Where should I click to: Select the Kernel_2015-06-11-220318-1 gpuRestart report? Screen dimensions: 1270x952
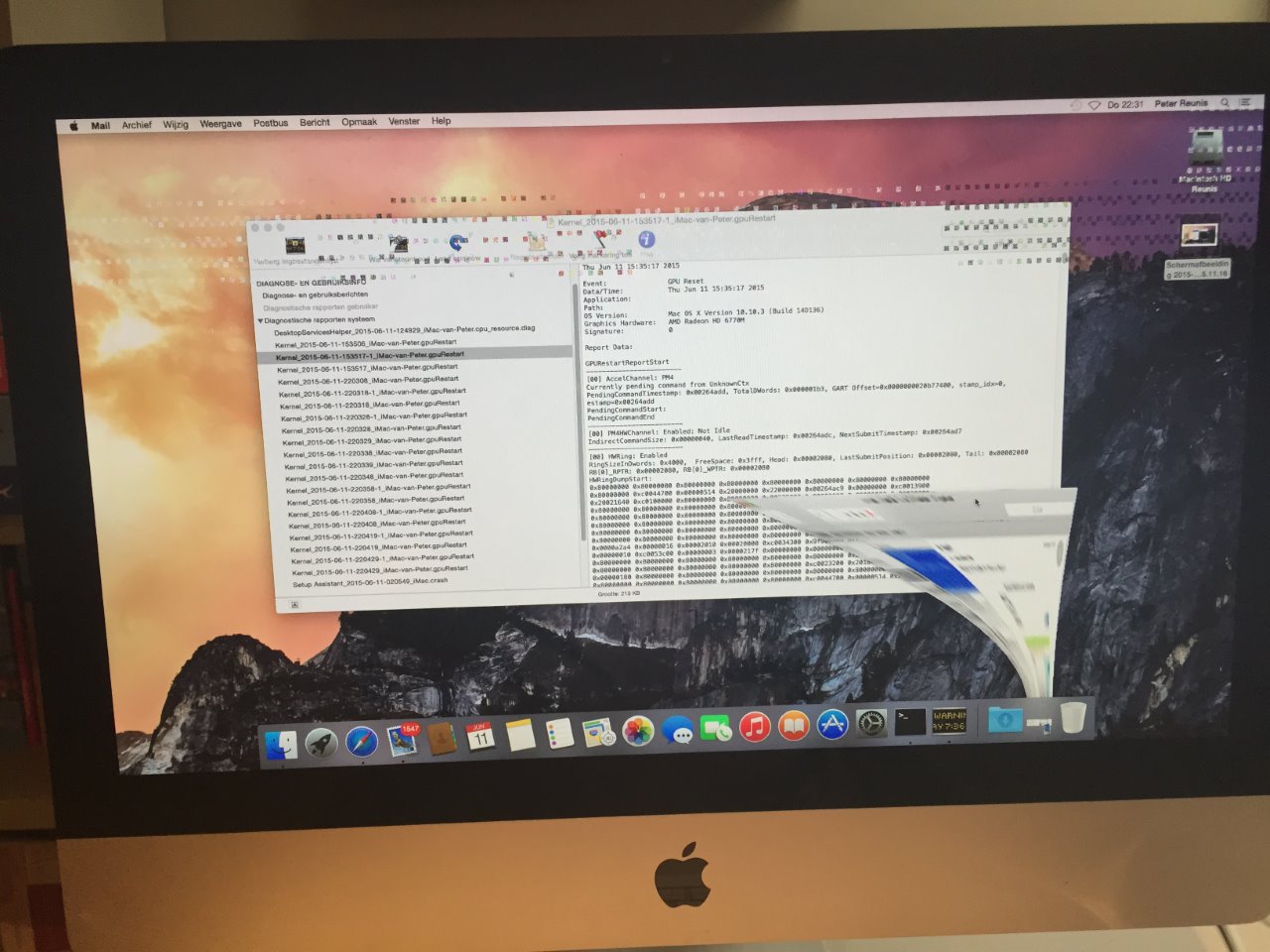point(372,392)
